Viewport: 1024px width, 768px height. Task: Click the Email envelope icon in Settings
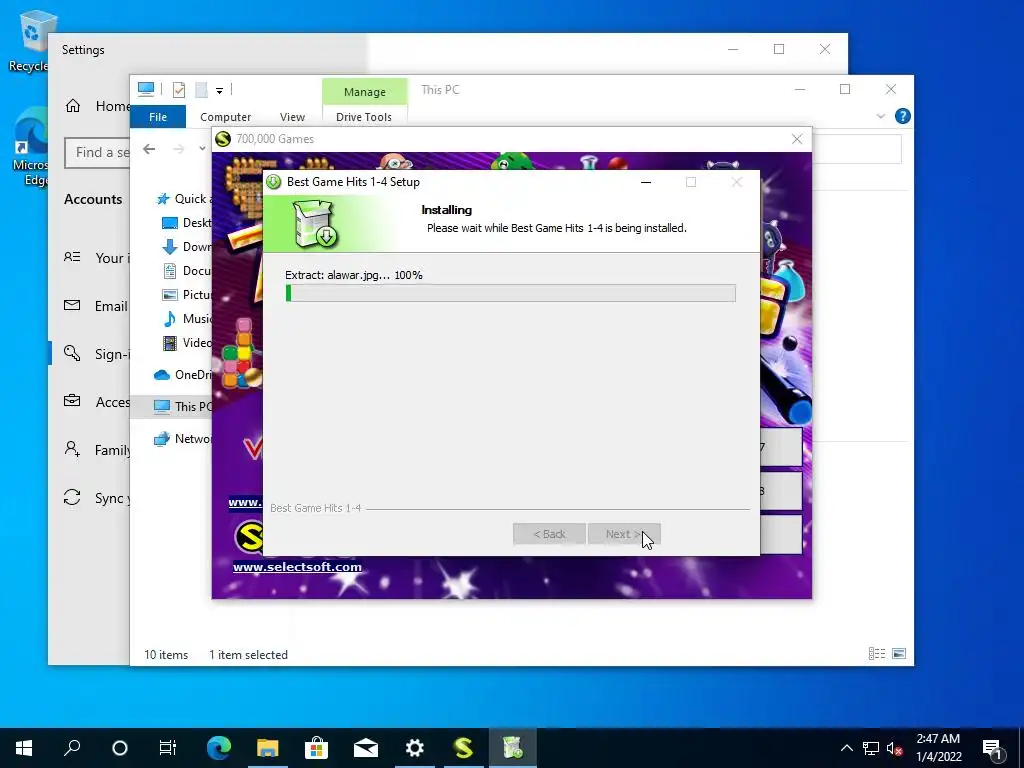[x=72, y=305]
